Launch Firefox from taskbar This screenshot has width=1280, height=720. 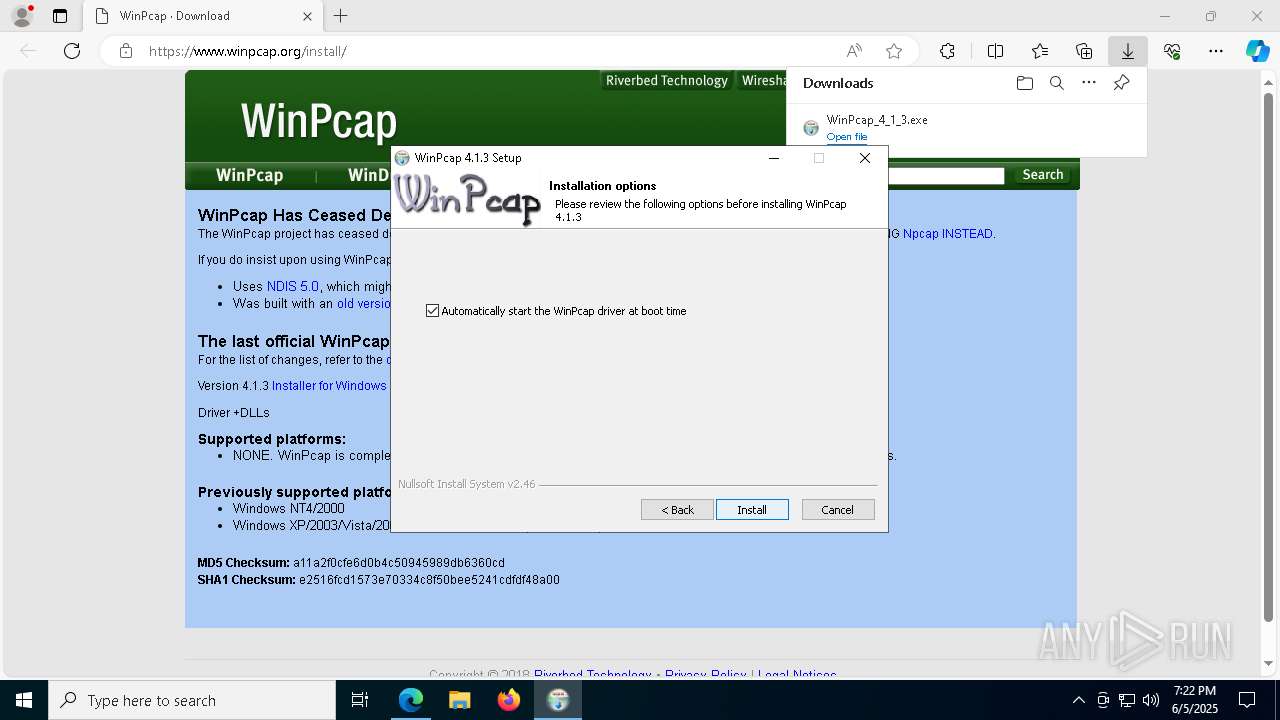508,701
